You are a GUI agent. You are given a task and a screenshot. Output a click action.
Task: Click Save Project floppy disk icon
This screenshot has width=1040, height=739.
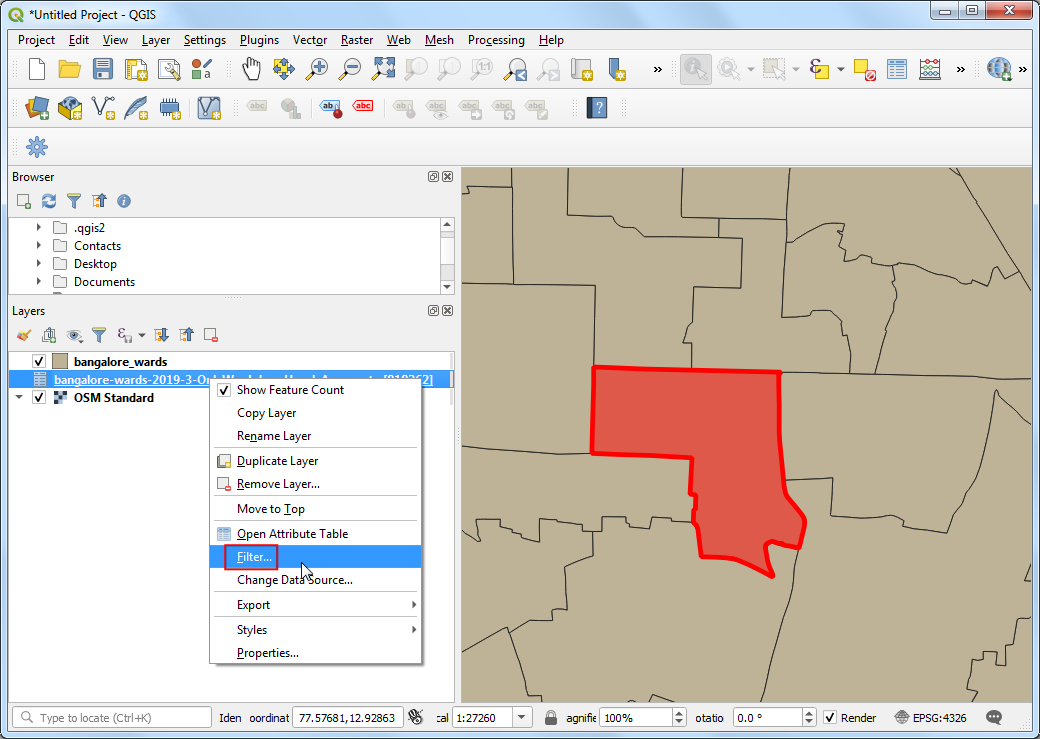click(x=103, y=69)
